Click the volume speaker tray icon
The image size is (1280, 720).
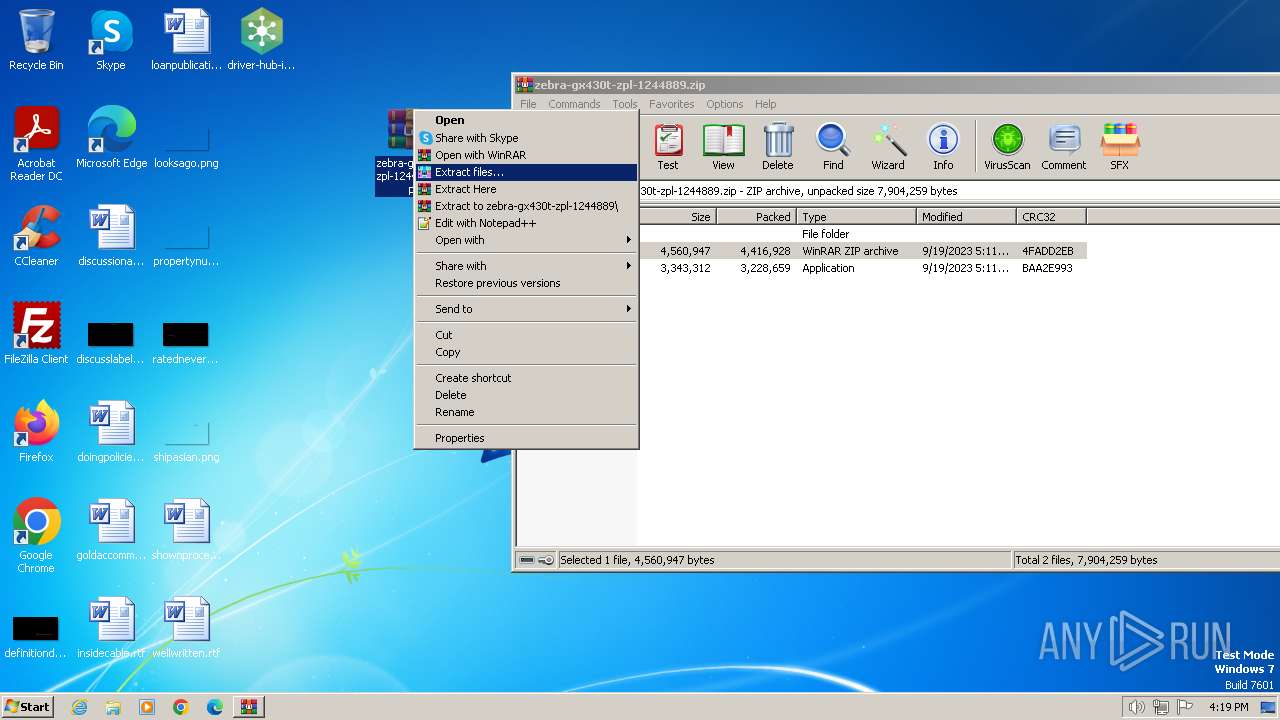pos(1136,707)
